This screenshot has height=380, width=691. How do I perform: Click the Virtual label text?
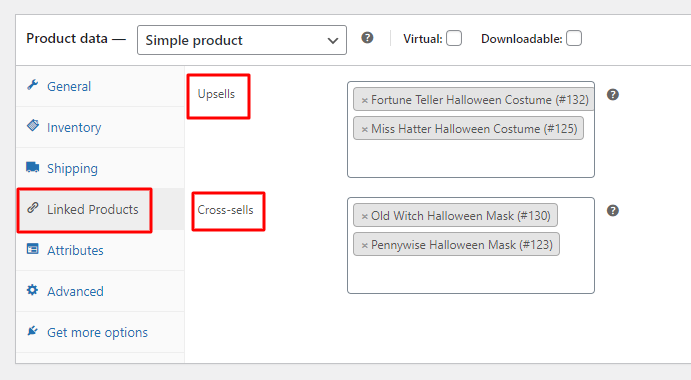(x=423, y=39)
